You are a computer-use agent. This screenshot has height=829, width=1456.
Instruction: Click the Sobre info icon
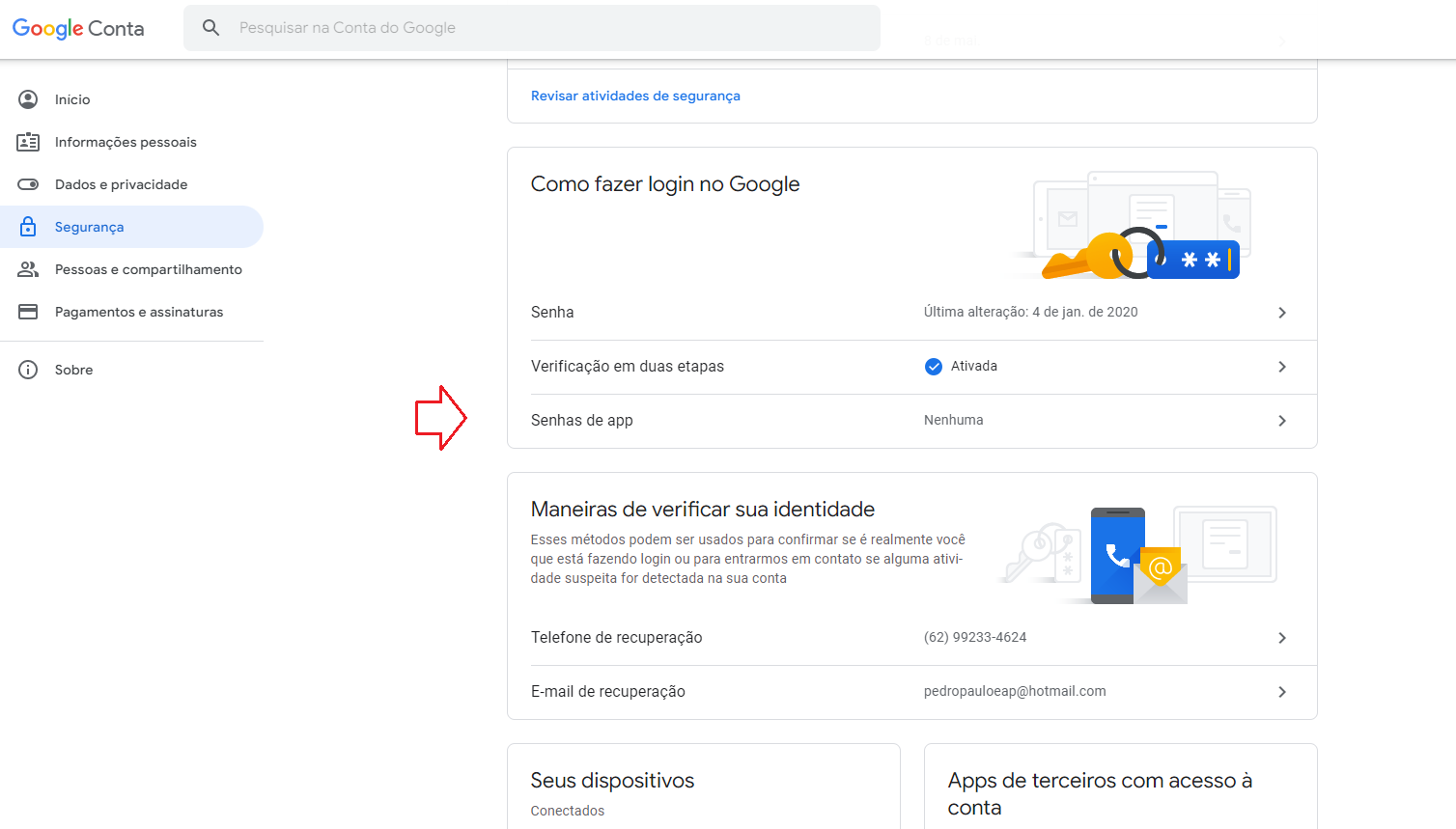click(28, 370)
